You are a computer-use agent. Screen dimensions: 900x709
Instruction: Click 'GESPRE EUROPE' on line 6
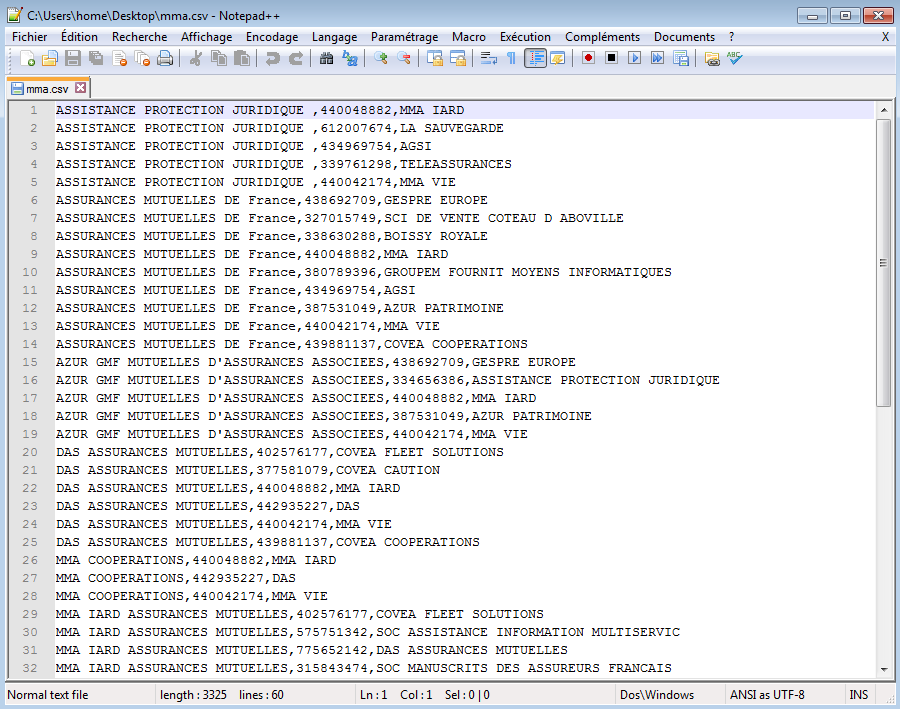click(x=436, y=200)
